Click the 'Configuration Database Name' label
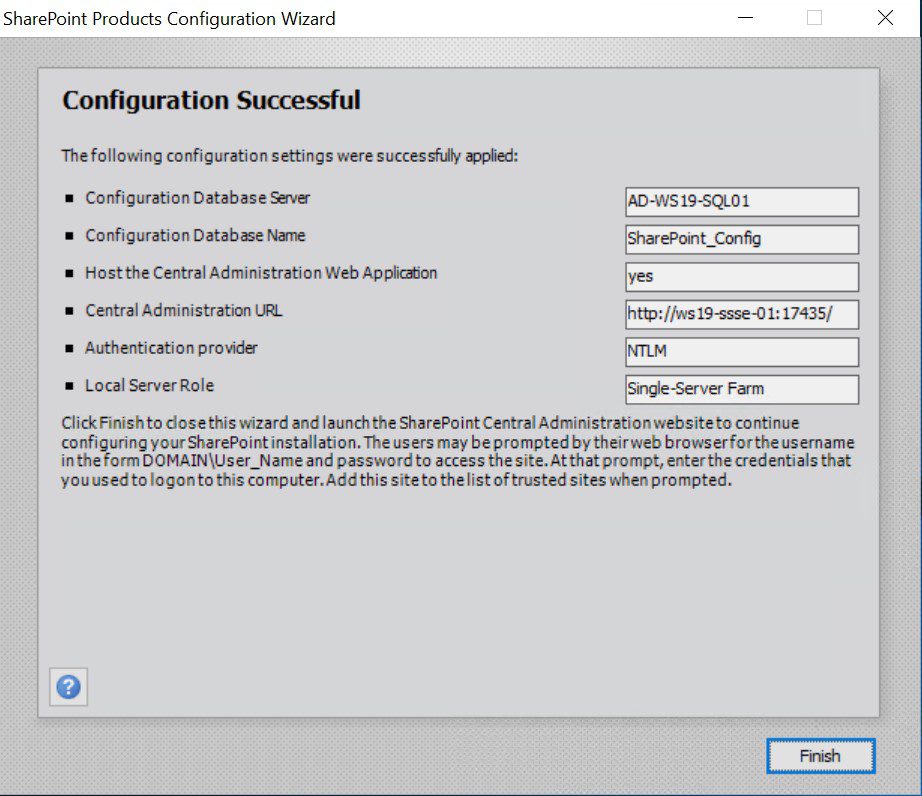 pyautogui.click(x=195, y=236)
